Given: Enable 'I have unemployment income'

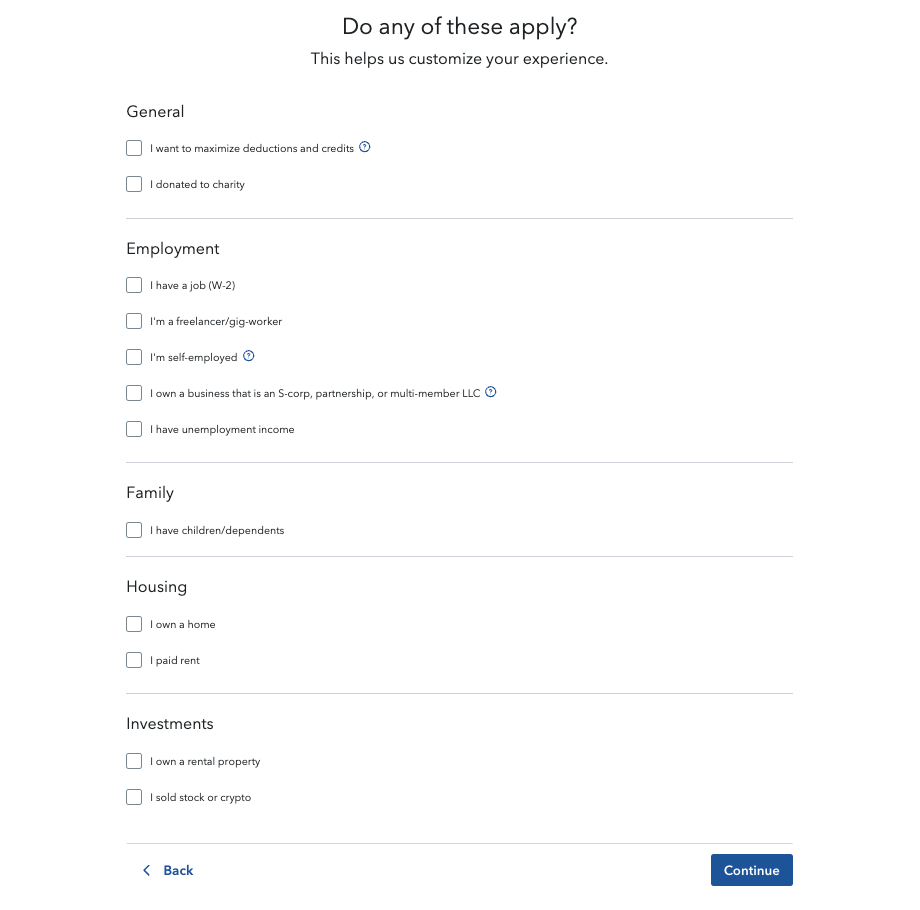Looking at the screenshot, I should coord(134,428).
